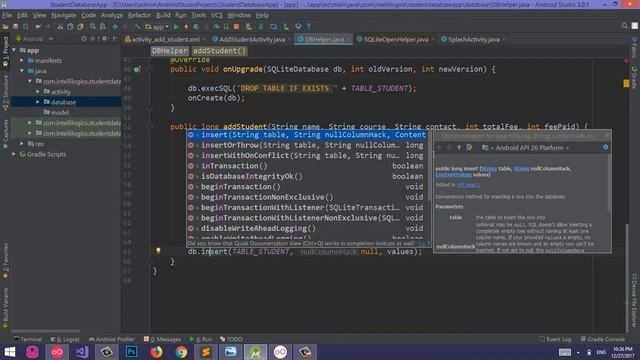640x360 pixels.
Task: Switch to AddStudentActivity.java tab
Action: [251, 40]
